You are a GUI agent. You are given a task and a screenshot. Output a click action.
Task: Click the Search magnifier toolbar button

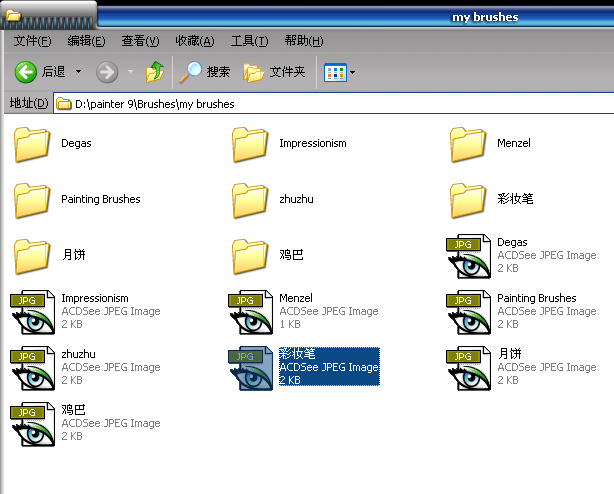tap(204, 72)
